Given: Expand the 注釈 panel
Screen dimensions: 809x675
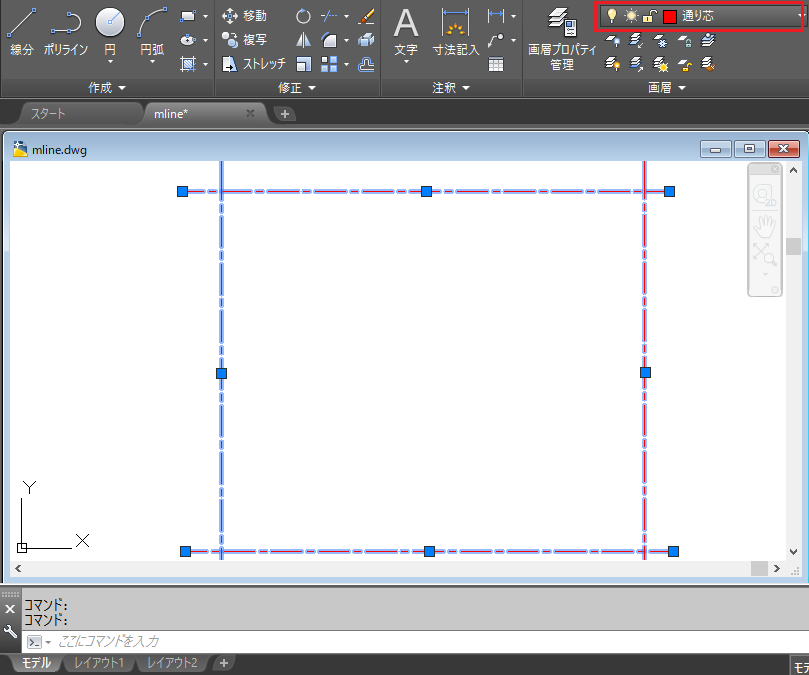Looking at the screenshot, I should click(x=451, y=88).
